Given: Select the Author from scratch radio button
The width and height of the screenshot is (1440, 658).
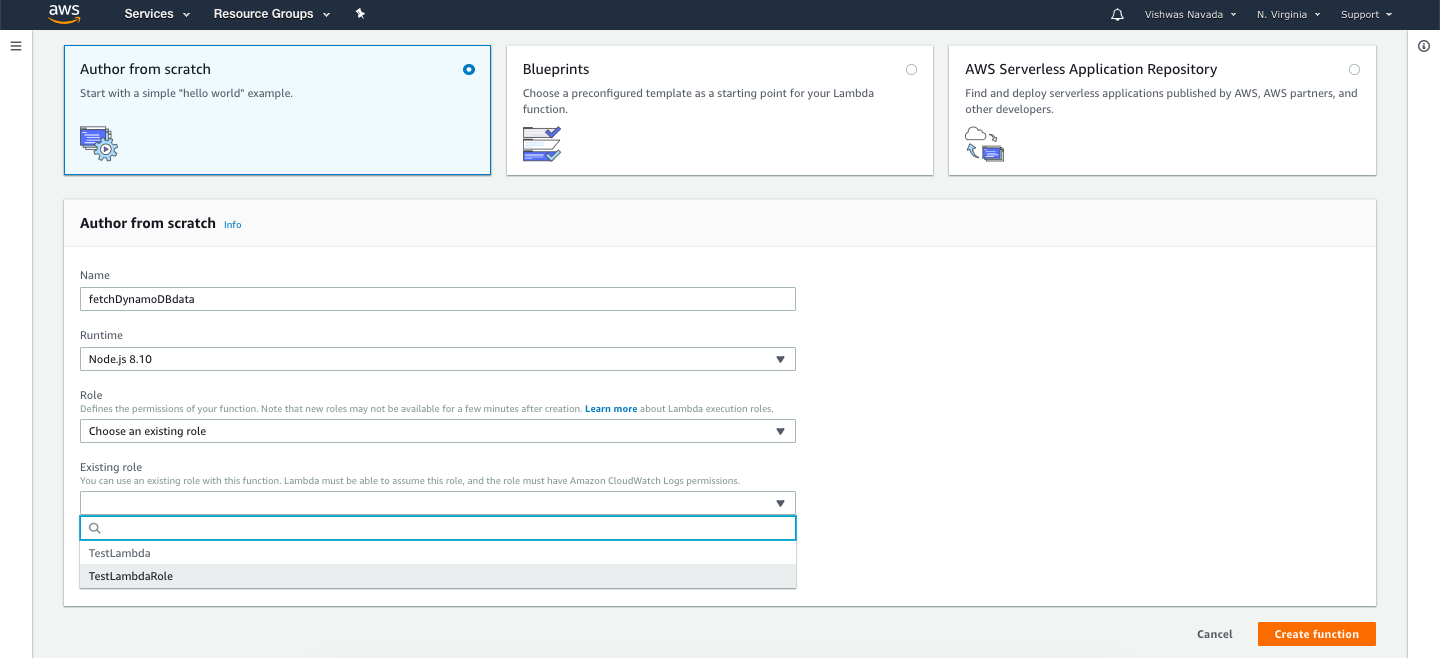Looking at the screenshot, I should coord(468,69).
